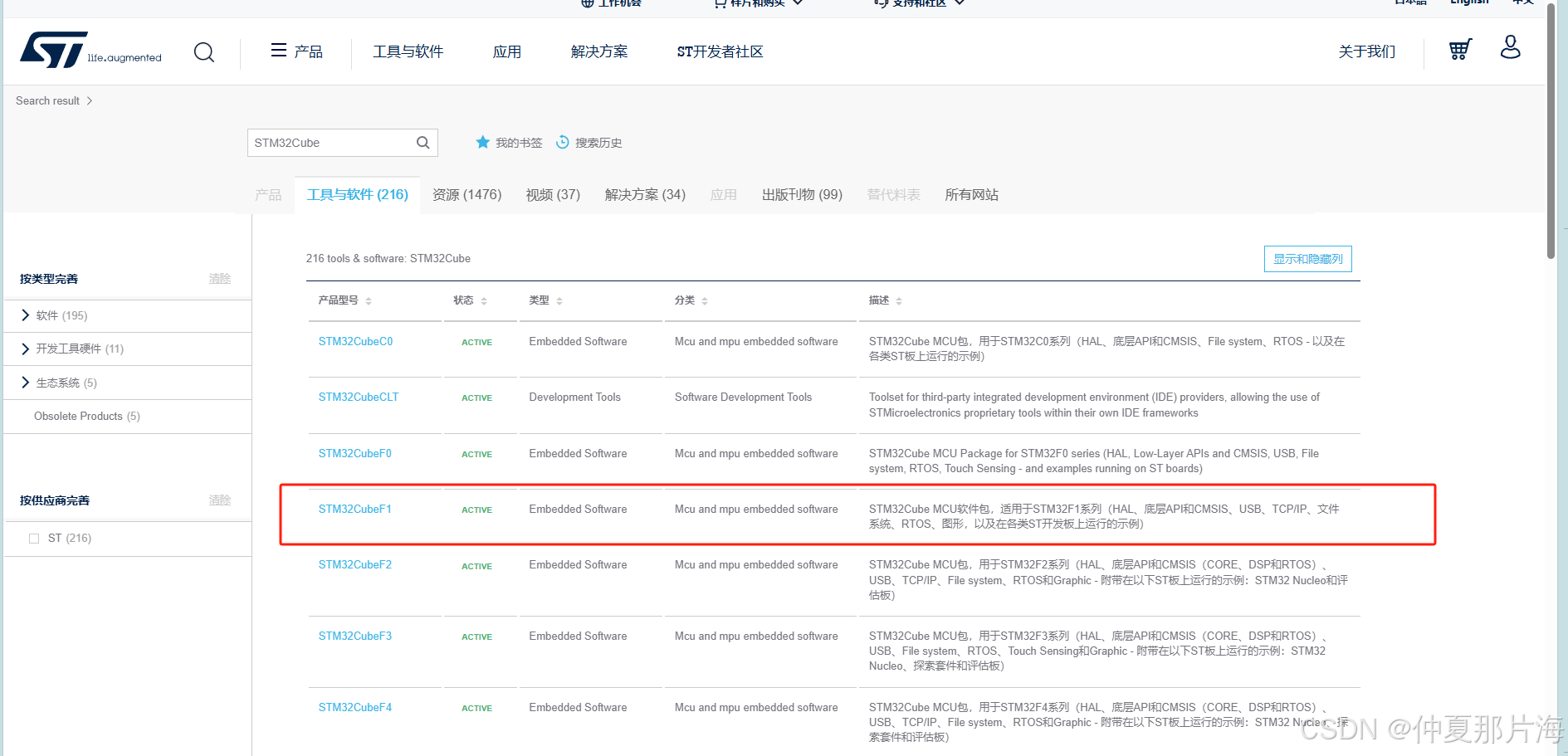Screen dimensions: 1568x756
Task: Expand the 生态系统 (5) category
Action: (x=26, y=383)
